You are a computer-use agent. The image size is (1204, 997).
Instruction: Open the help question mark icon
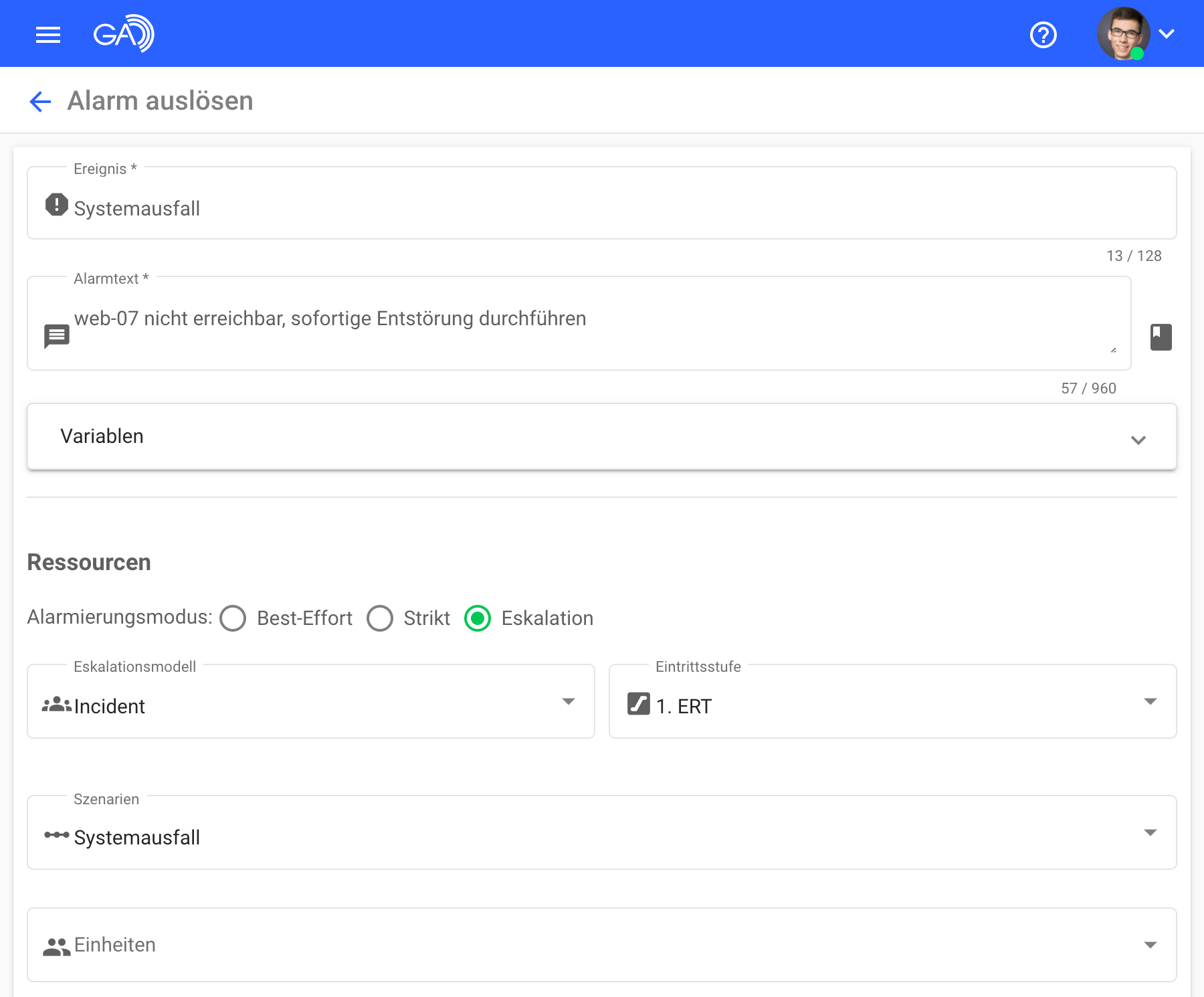(1043, 35)
